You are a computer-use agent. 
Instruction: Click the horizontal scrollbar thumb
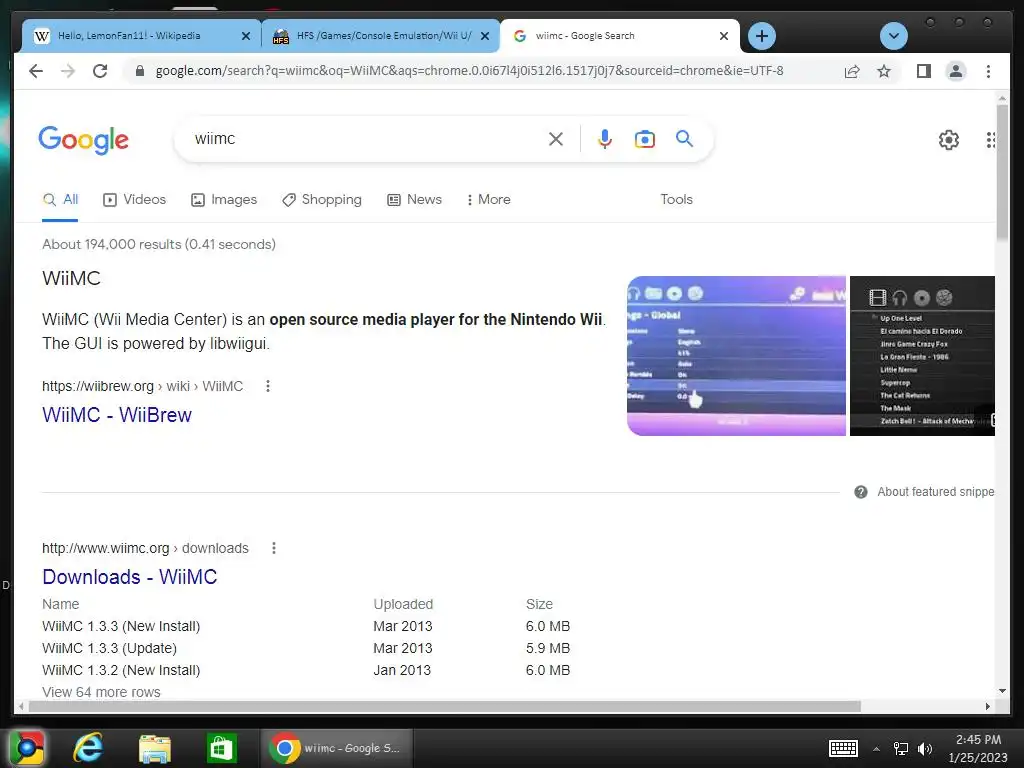pos(445,706)
